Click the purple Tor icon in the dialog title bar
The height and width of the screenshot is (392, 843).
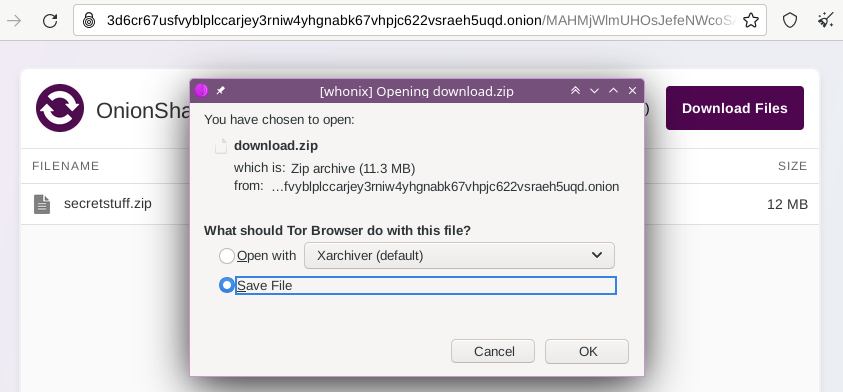pos(202,91)
